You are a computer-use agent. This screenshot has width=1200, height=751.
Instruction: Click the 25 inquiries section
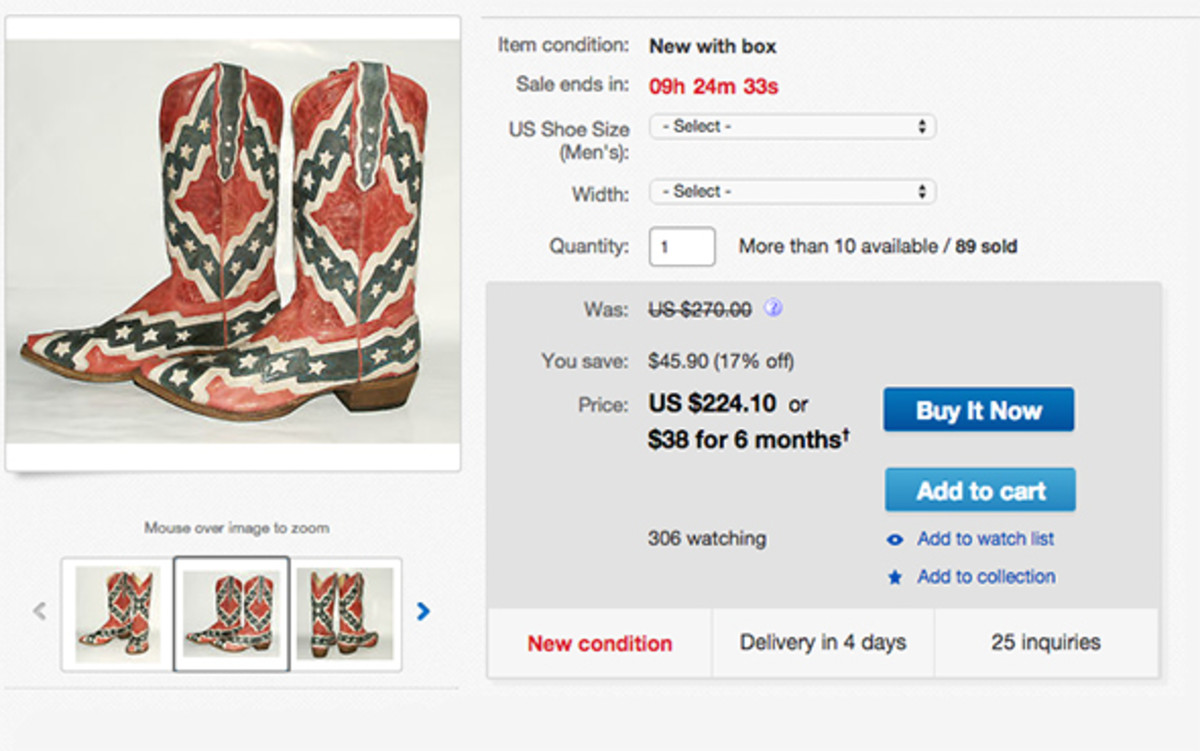click(x=1046, y=642)
